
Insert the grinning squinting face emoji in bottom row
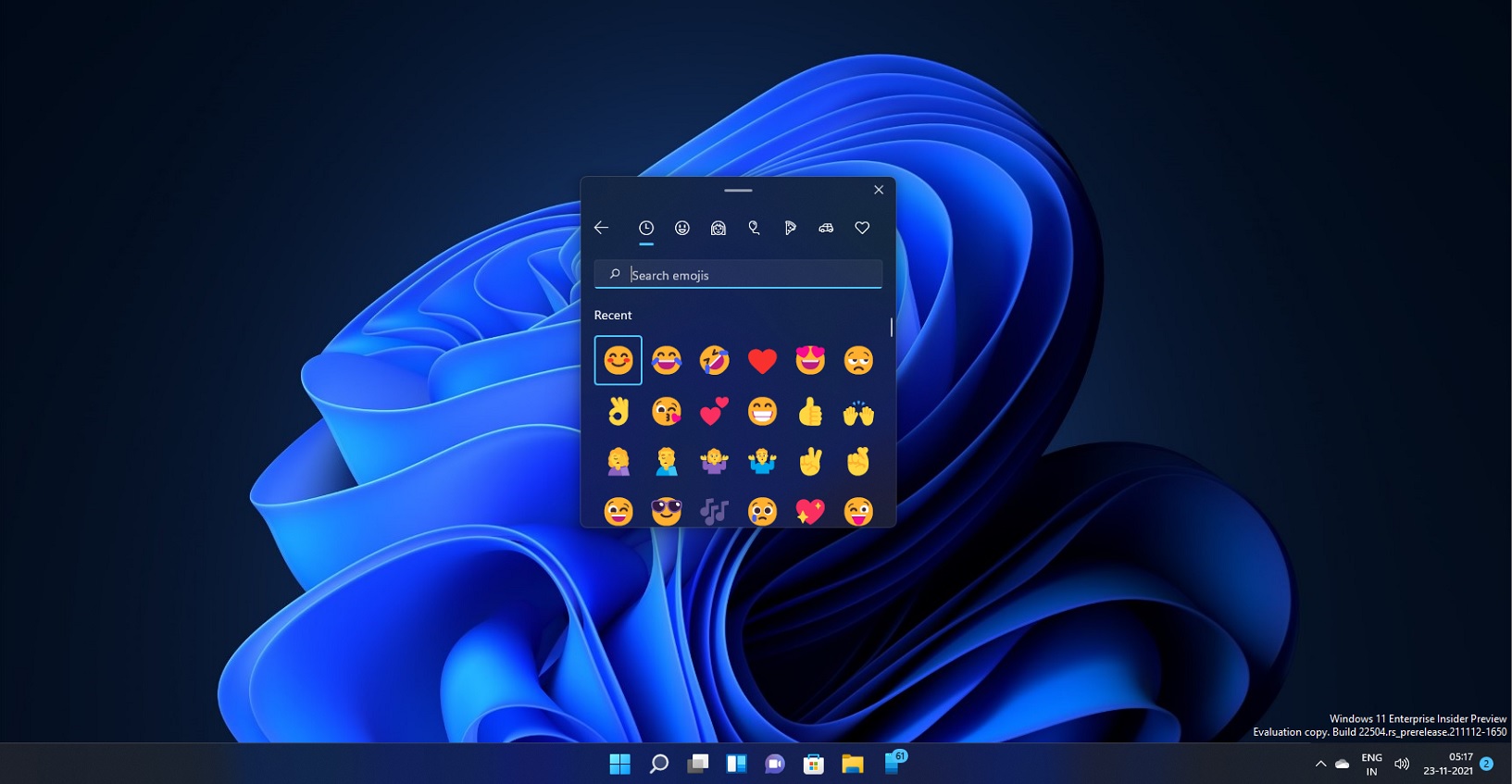pos(619,510)
